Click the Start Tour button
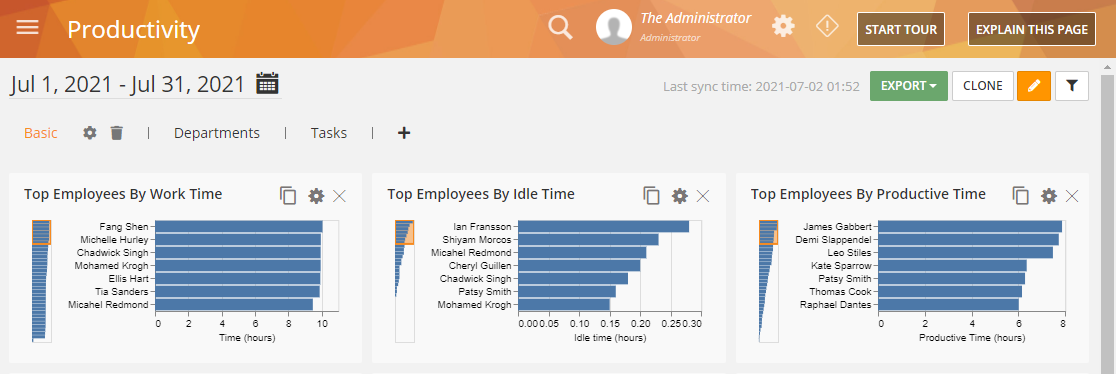This screenshot has width=1116, height=374. [901, 29]
